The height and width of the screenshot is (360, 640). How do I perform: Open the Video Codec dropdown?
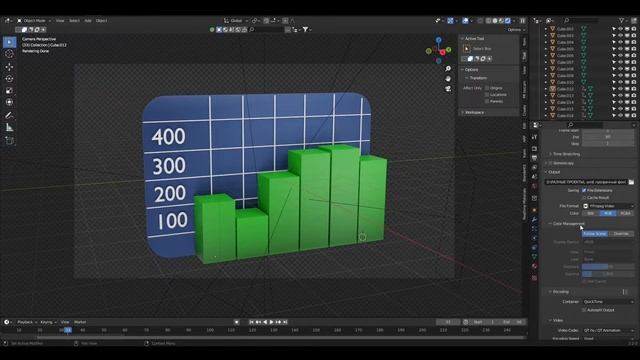(608, 330)
